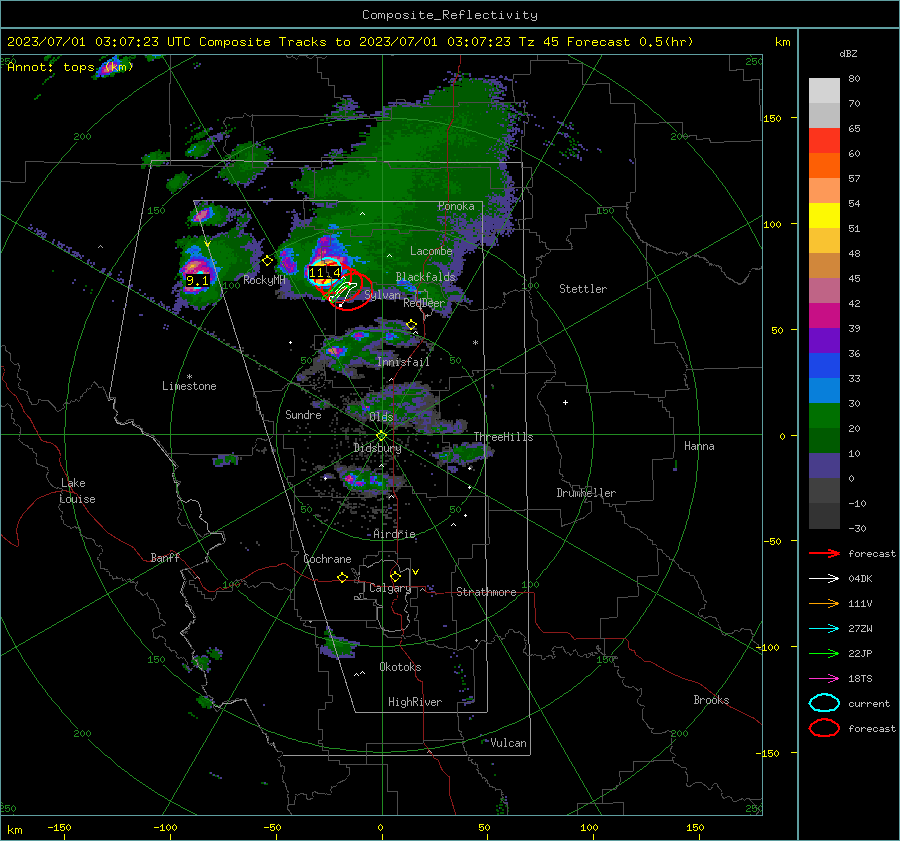
Task: Click the Stettler label
Action: click(x=583, y=289)
